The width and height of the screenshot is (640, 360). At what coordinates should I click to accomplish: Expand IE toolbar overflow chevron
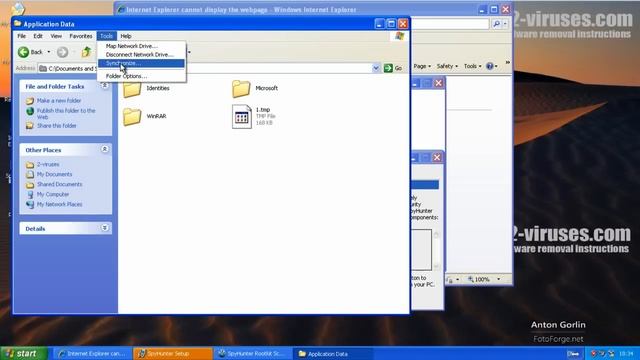tap(507, 62)
